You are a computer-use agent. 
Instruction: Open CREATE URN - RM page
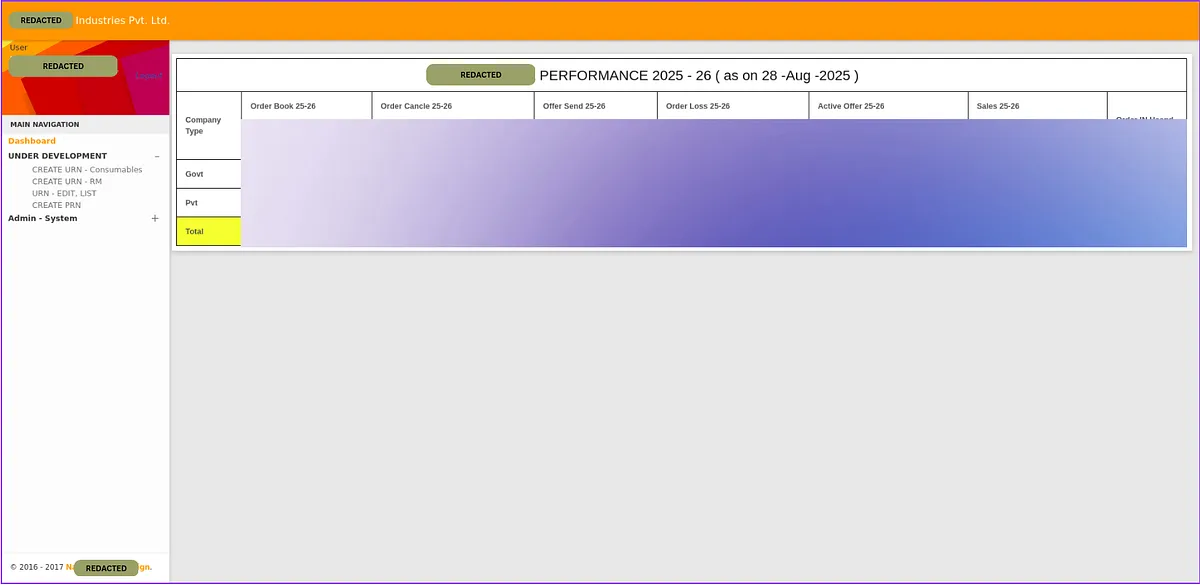[67, 182]
